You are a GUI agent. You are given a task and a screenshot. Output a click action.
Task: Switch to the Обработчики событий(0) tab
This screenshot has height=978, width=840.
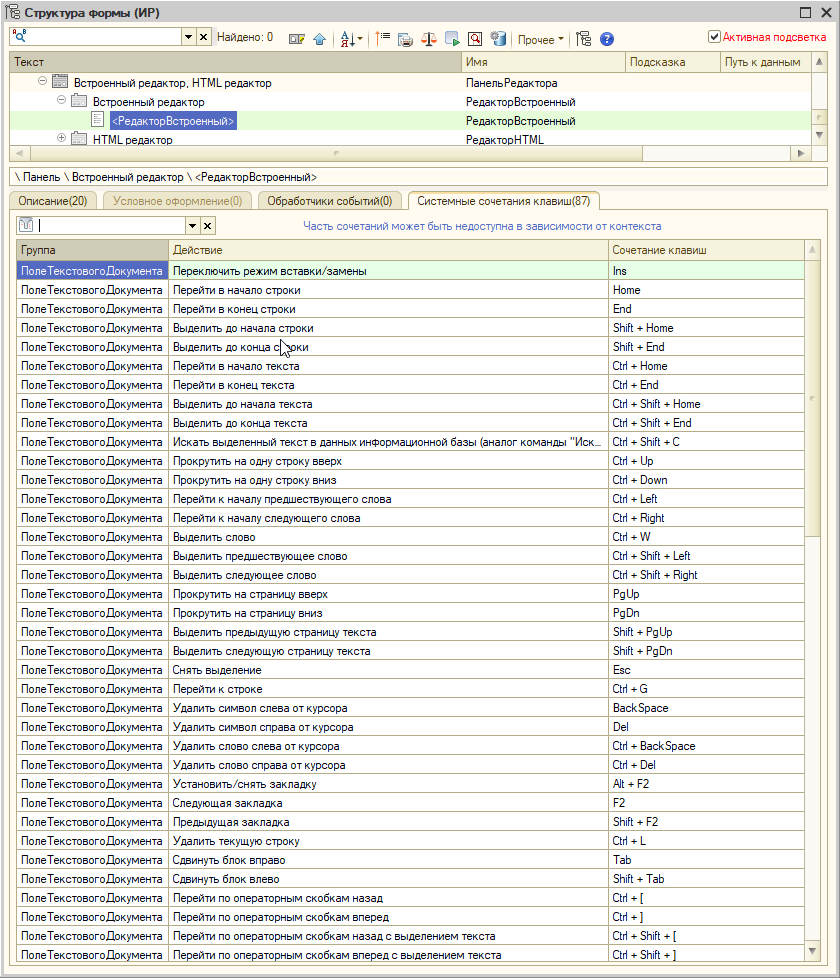pyautogui.click(x=329, y=201)
